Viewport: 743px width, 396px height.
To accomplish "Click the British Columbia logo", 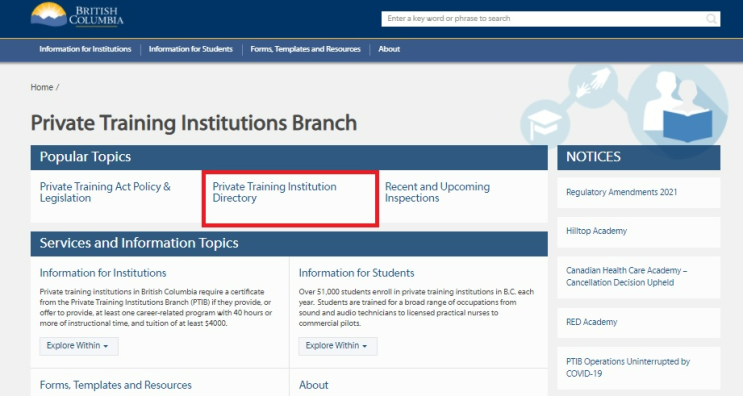I will tap(77, 15).
